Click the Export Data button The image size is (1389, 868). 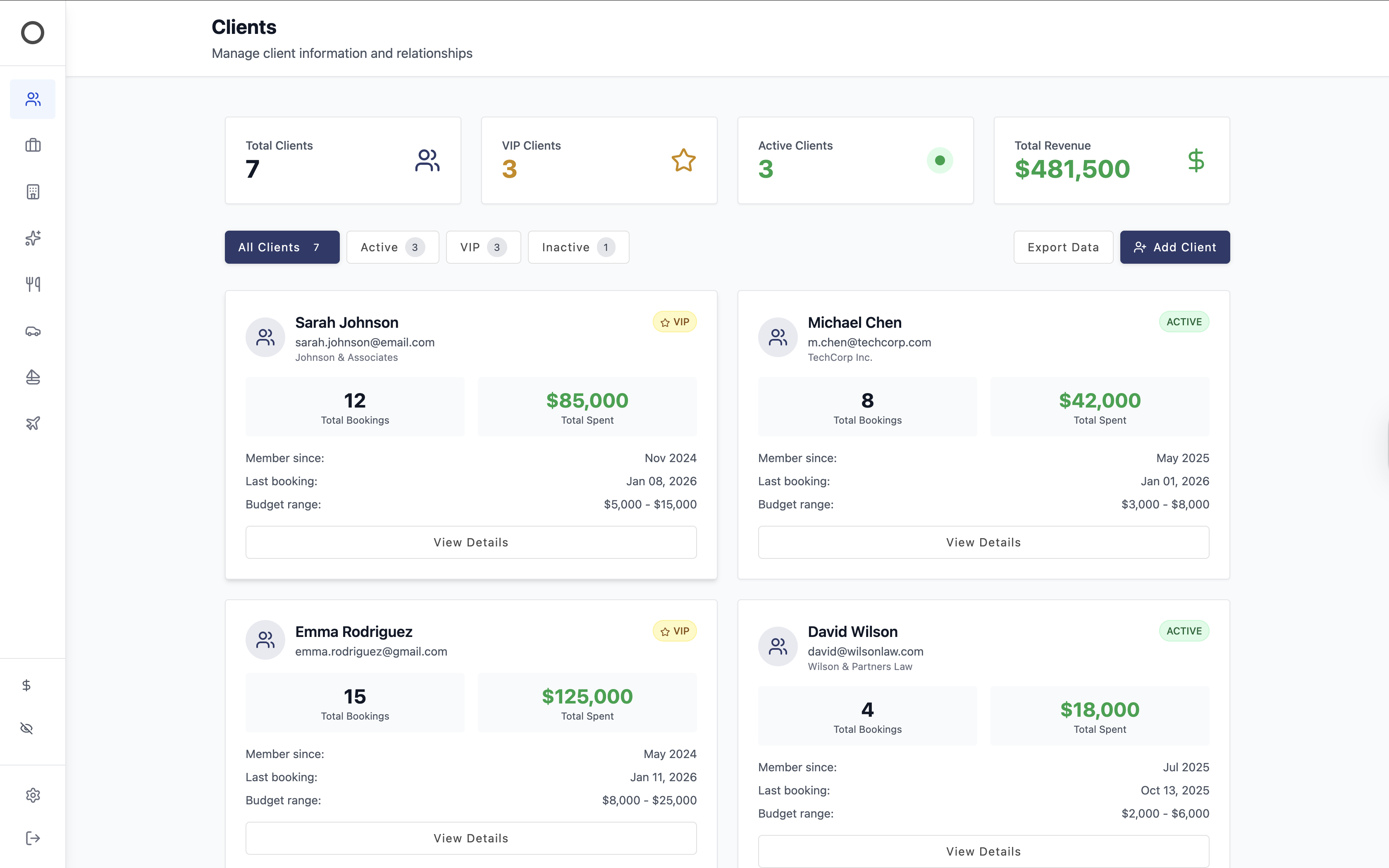(x=1063, y=248)
